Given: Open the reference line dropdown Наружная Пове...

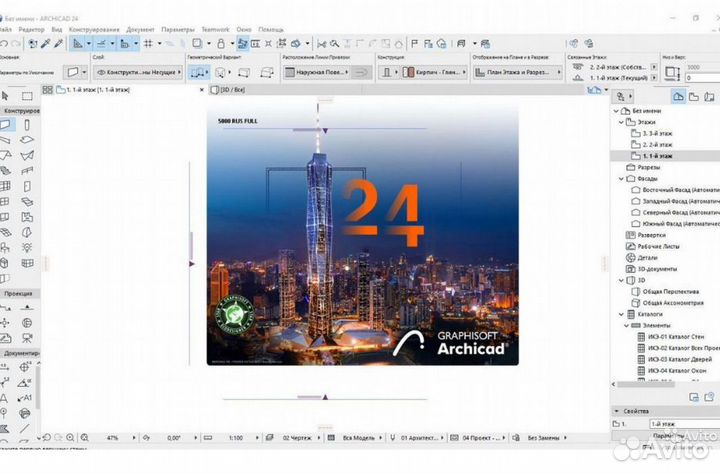Looking at the screenshot, I should click(x=317, y=72).
